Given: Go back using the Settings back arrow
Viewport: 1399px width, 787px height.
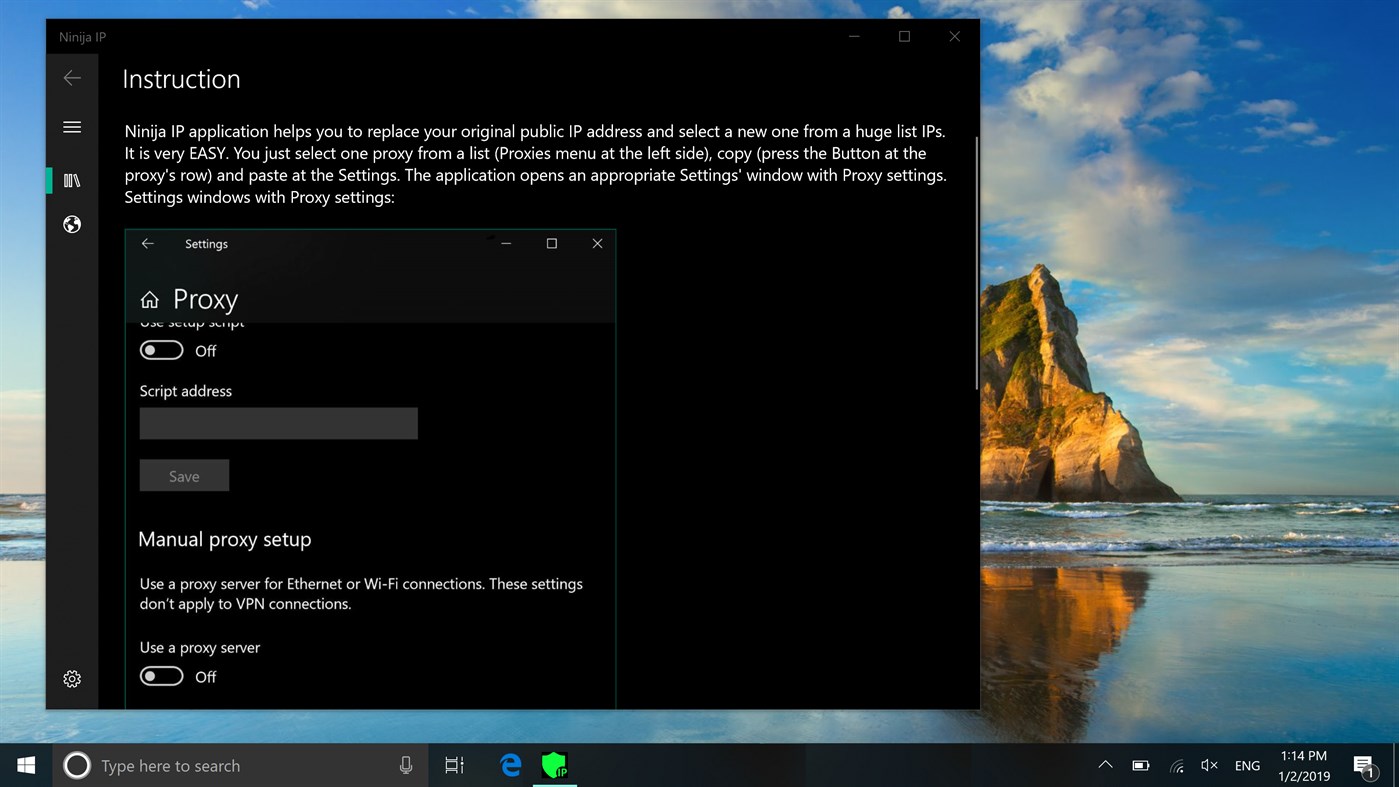Looking at the screenshot, I should coord(147,243).
